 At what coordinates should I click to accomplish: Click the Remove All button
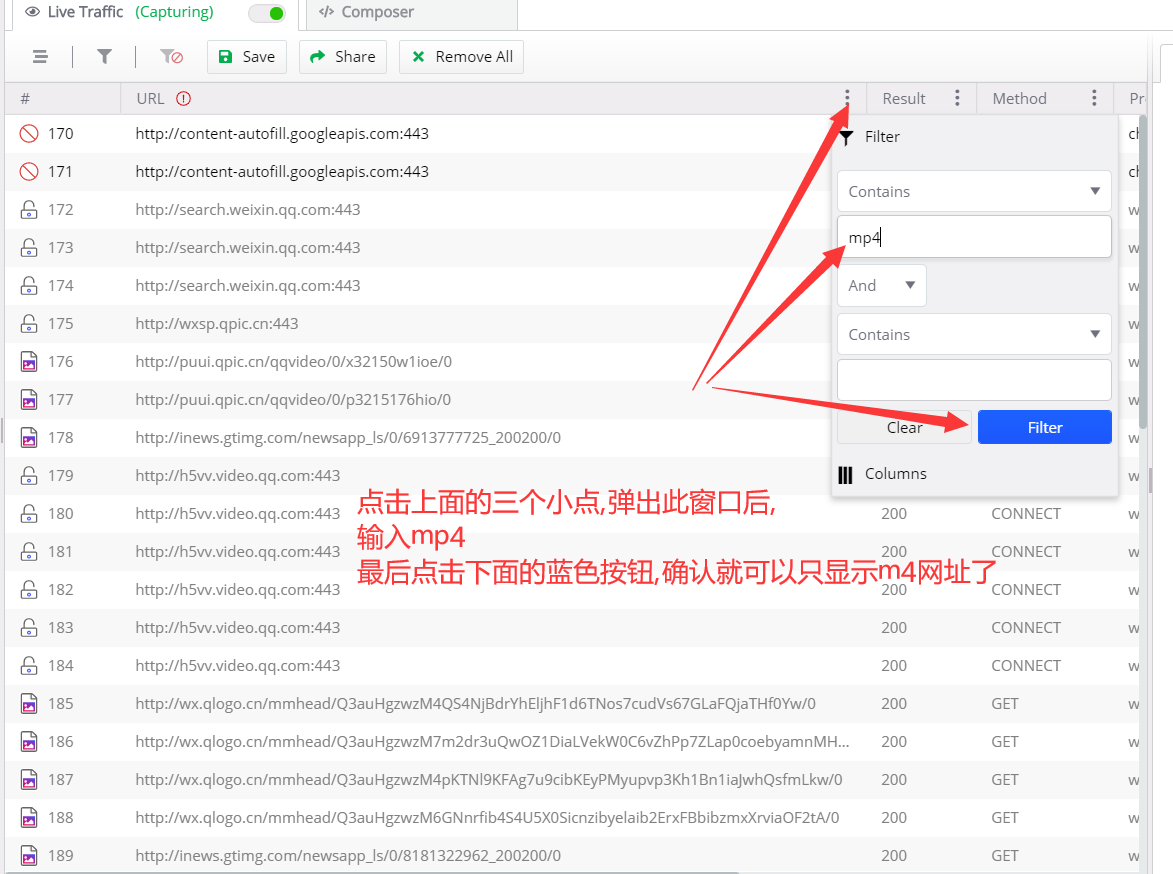click(x=461, y=57)
